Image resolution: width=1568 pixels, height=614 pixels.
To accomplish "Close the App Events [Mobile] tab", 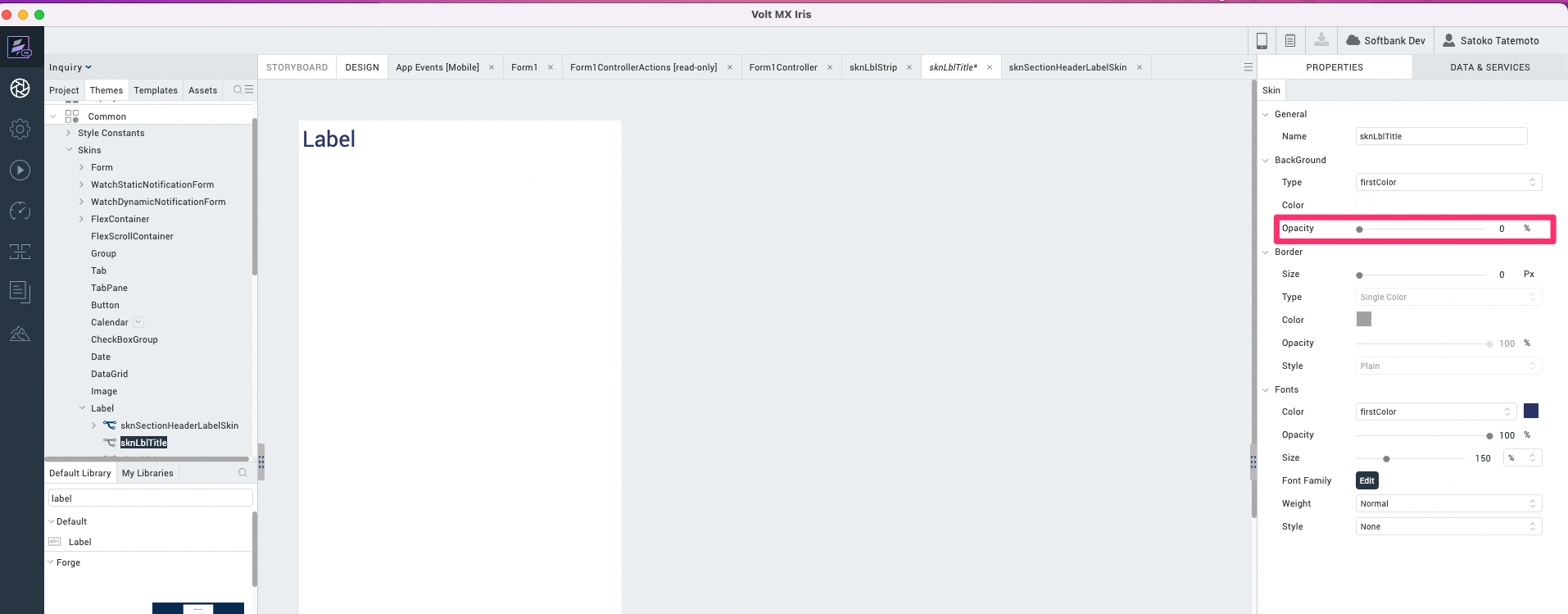I will click(492, 67).
